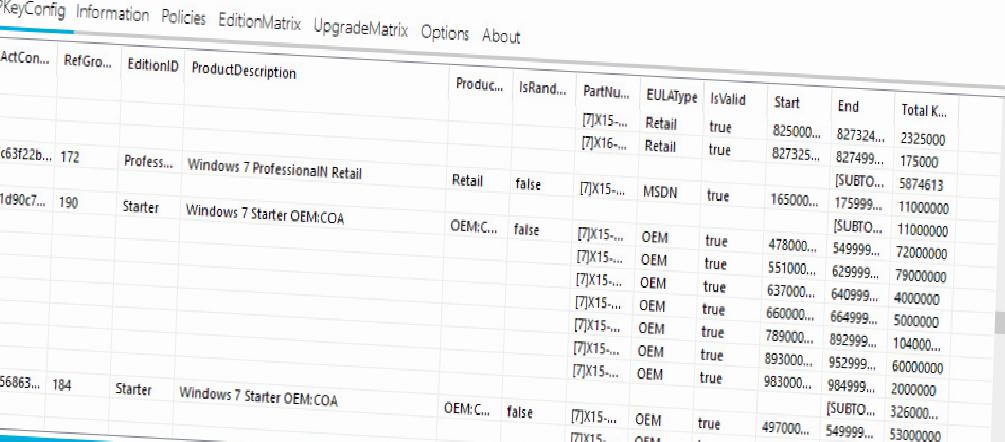Select the Windows 7 ProfessionalN Retail cell
Image resolution: width=1005 pixels, height=442 pixels.
tap(274, 170)
